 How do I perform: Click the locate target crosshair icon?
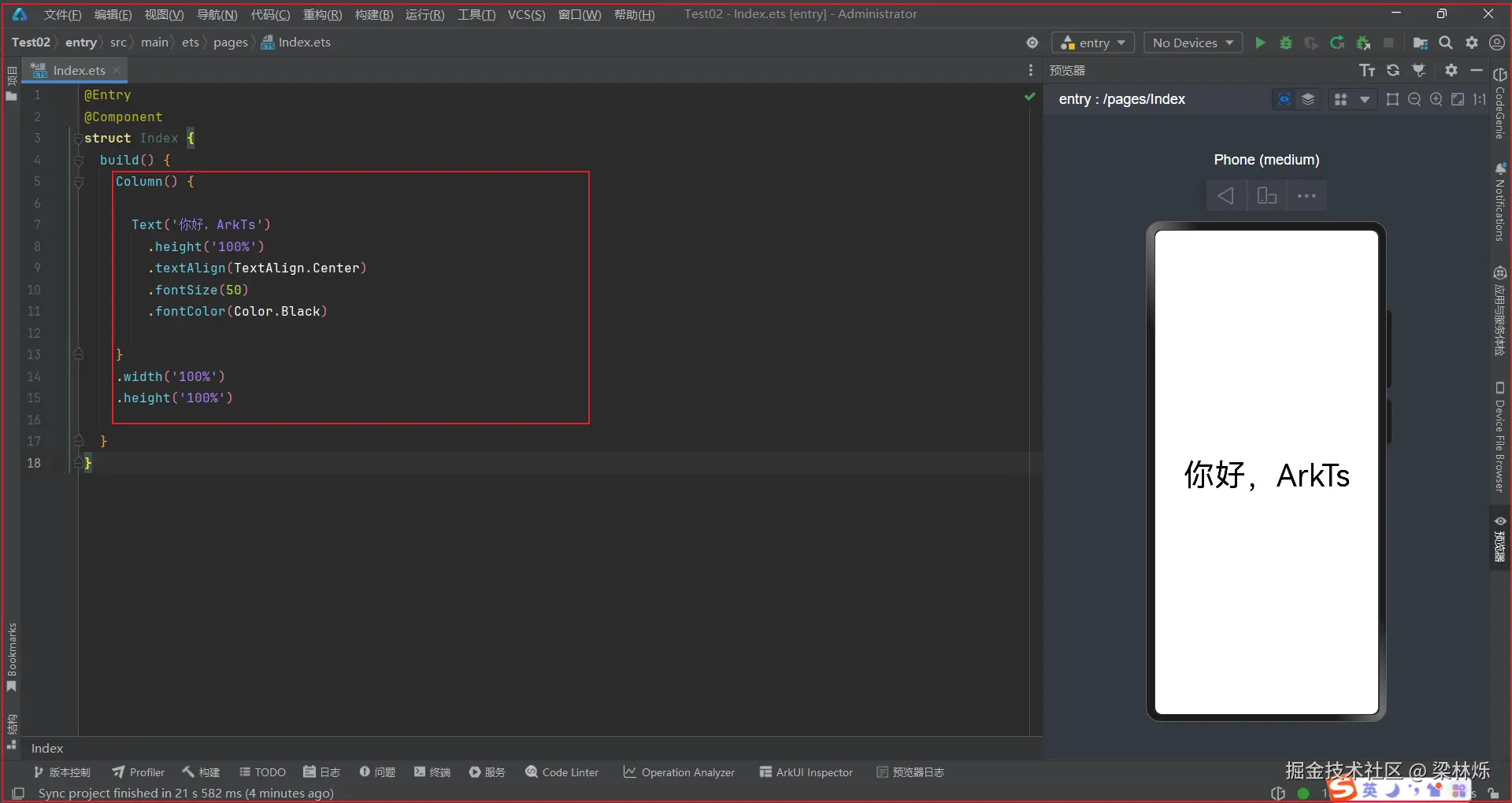click(x=1032, y=43)
